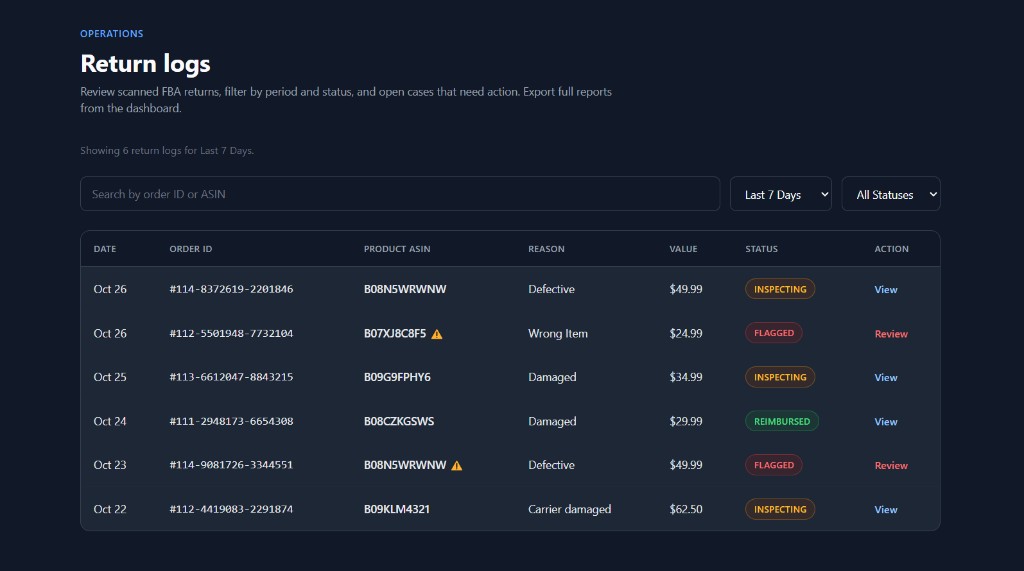The height and width of the screenshot is (571, 1024).
Task: Click Inspecting badge for B09G9FPHY6 row
Action: coord(780,377)
